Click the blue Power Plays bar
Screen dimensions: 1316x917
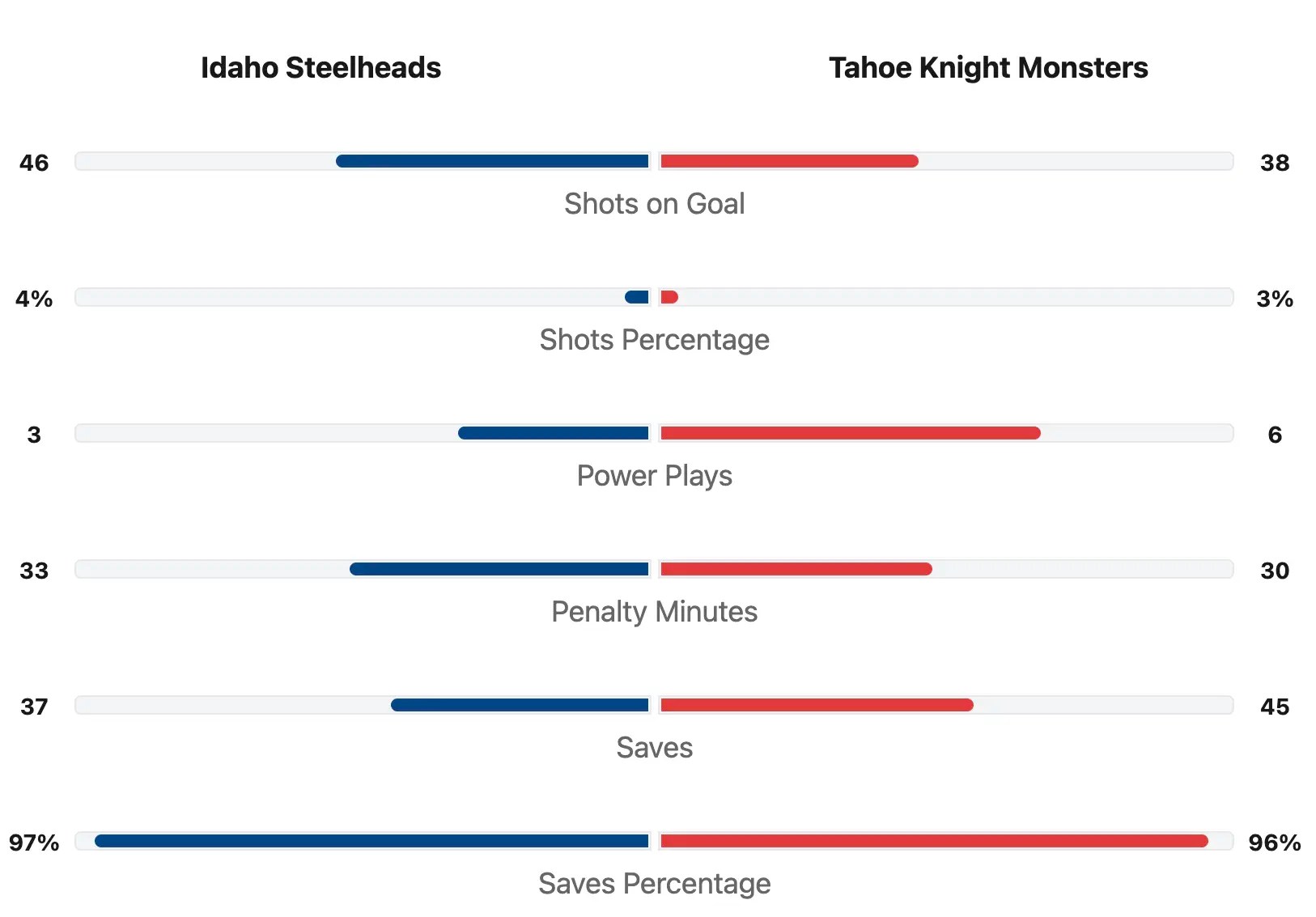pyautogui.click(x=554, y=433)
